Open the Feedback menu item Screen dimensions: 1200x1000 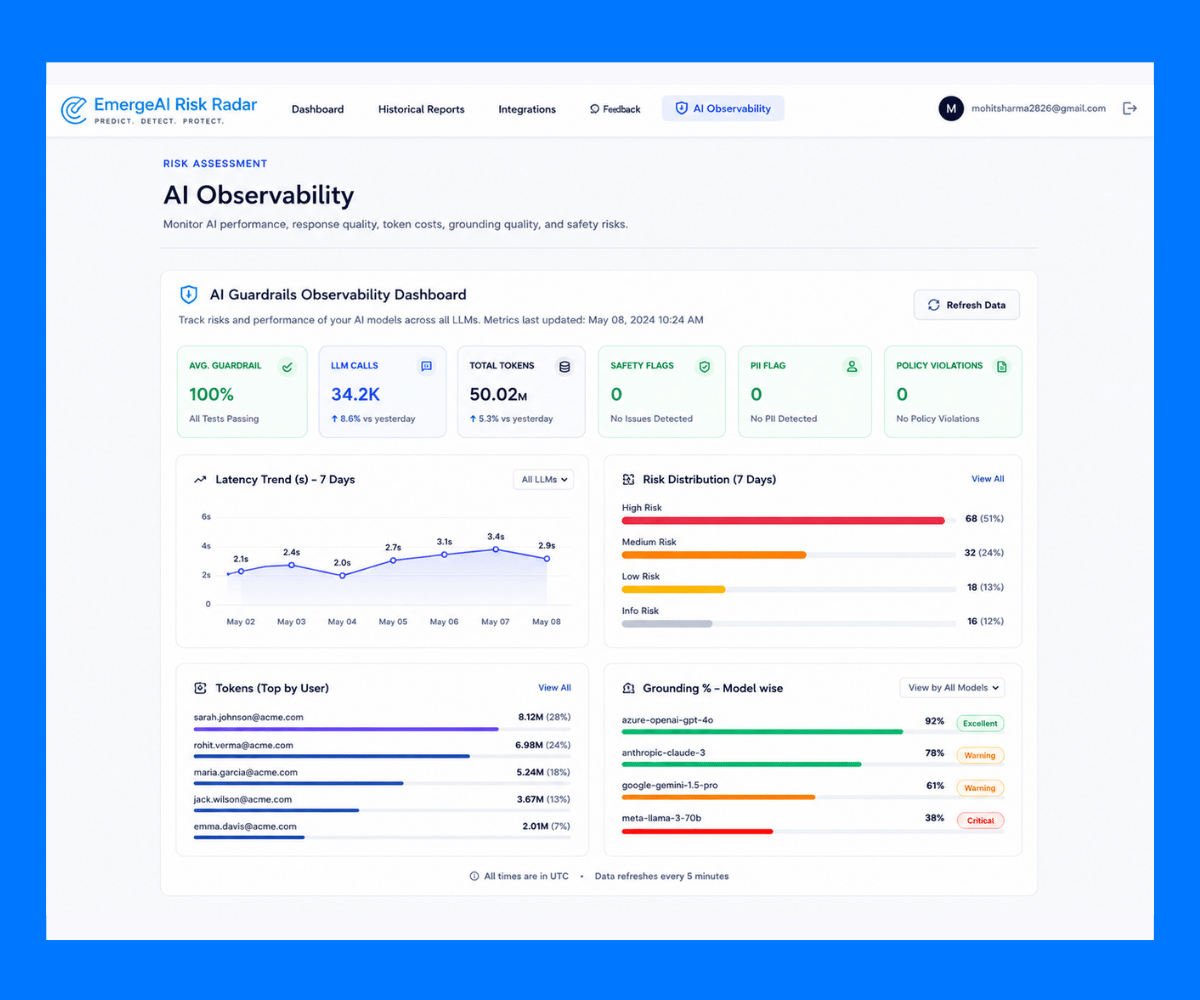(x=615, y=109)
